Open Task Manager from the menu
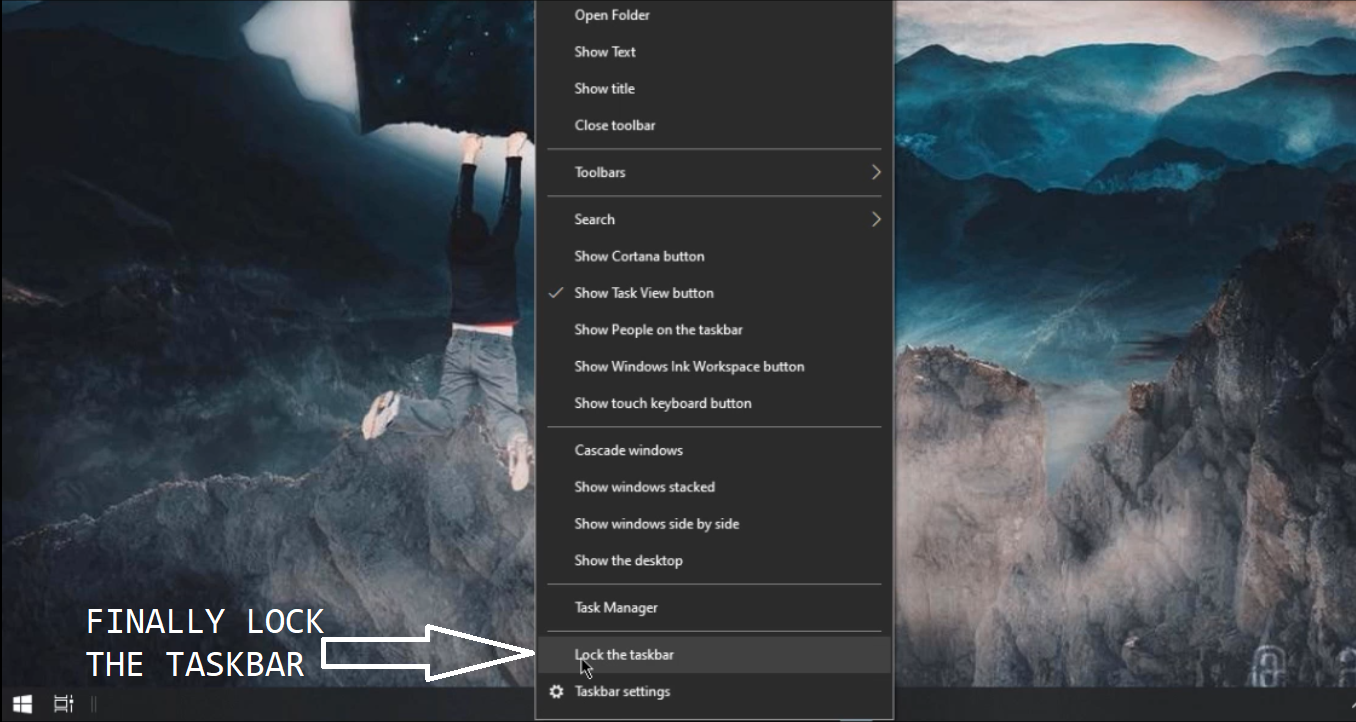1356x722 pixels. coord(714,608)
